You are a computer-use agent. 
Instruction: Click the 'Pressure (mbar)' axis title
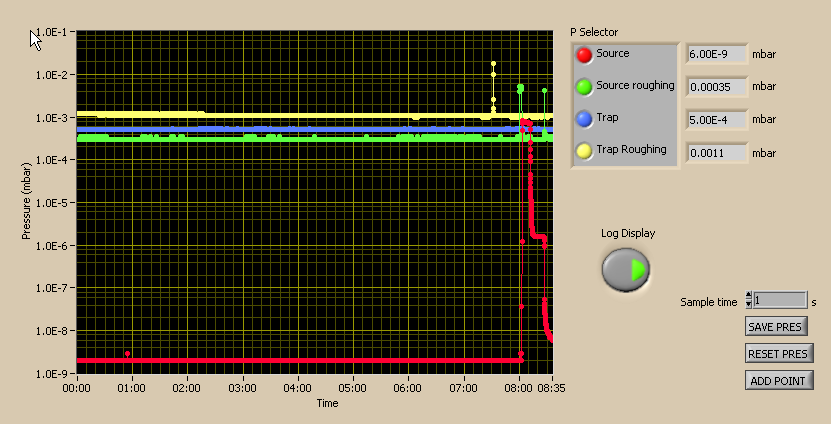point(26,201)
